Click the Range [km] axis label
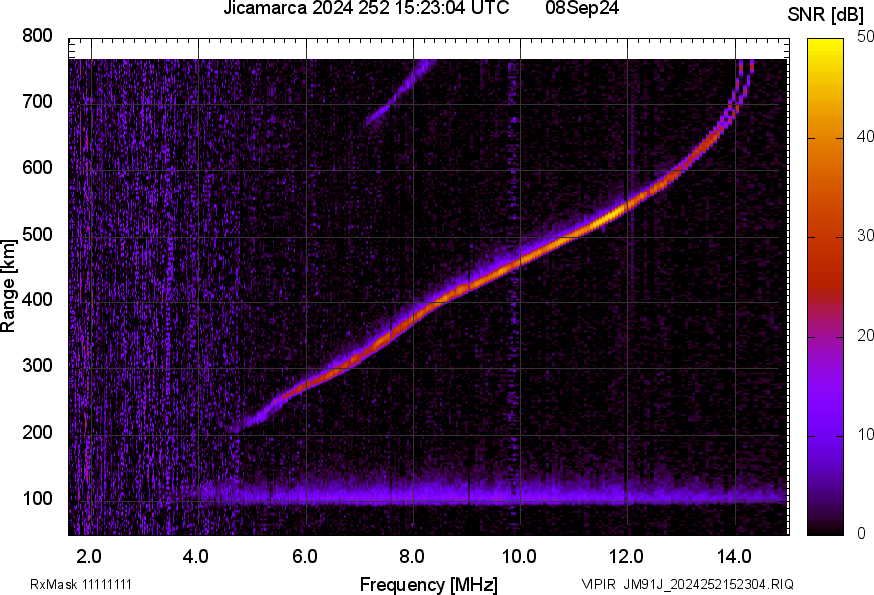The image size is (874, 595). point(9,285)
